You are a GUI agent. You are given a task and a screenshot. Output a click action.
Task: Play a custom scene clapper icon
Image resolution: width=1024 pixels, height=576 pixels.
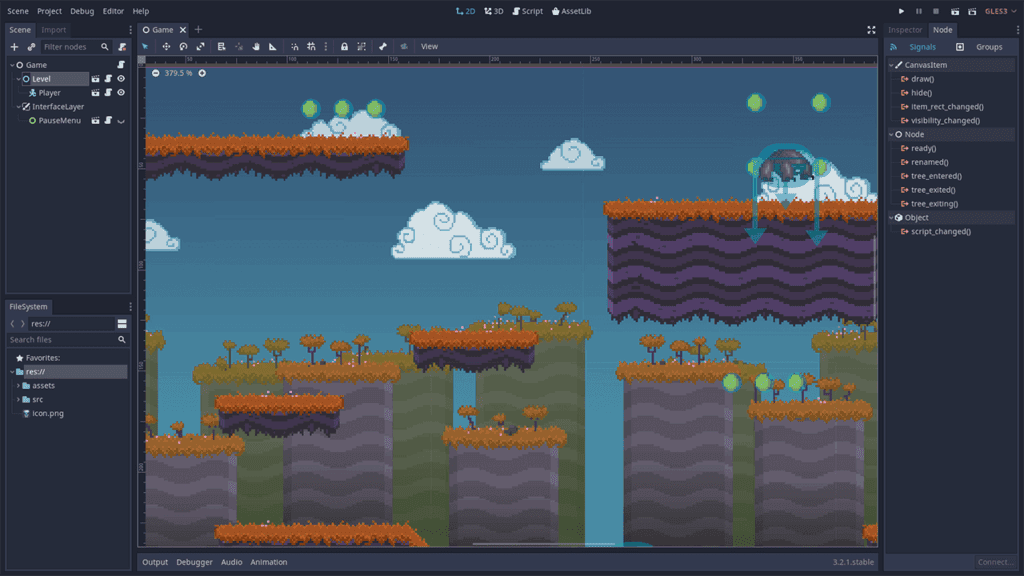[972, 11]
